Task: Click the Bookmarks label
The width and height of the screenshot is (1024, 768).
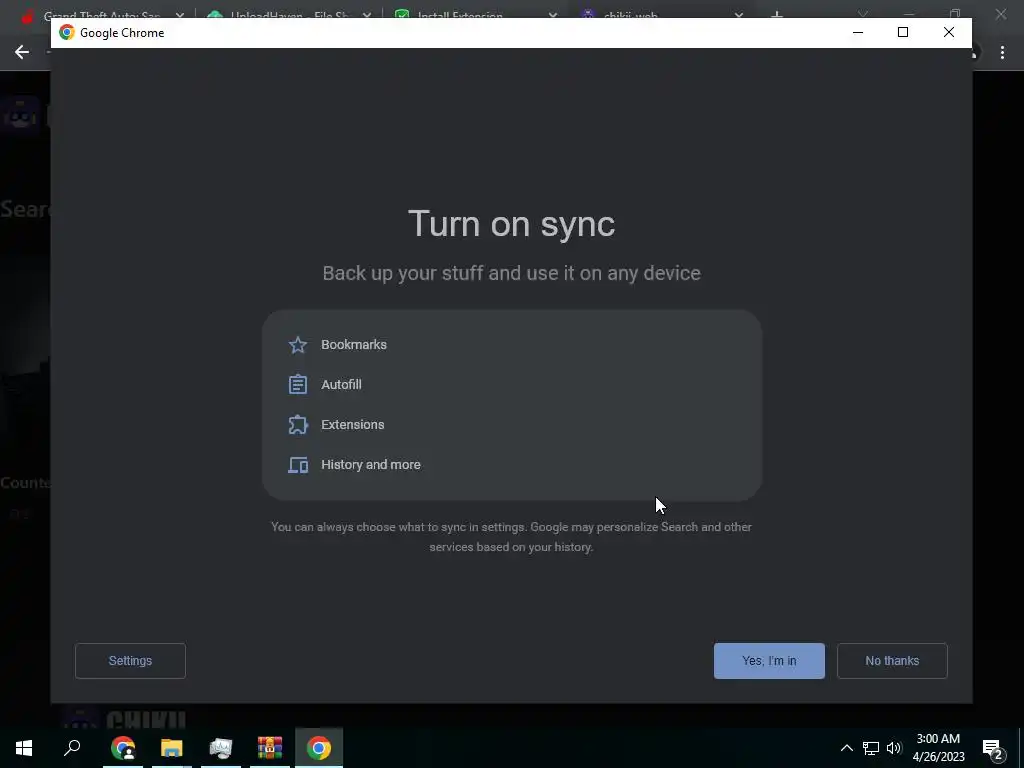Action: tap(353, 344)
